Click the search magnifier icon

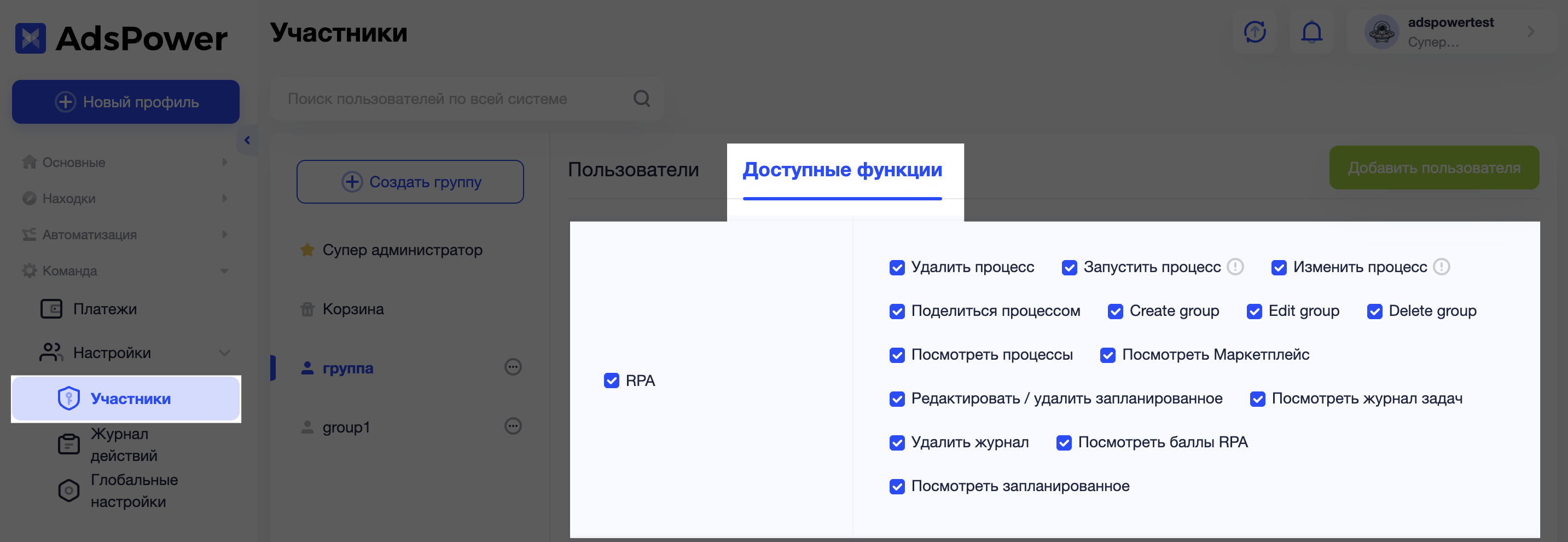coord(641,98)
